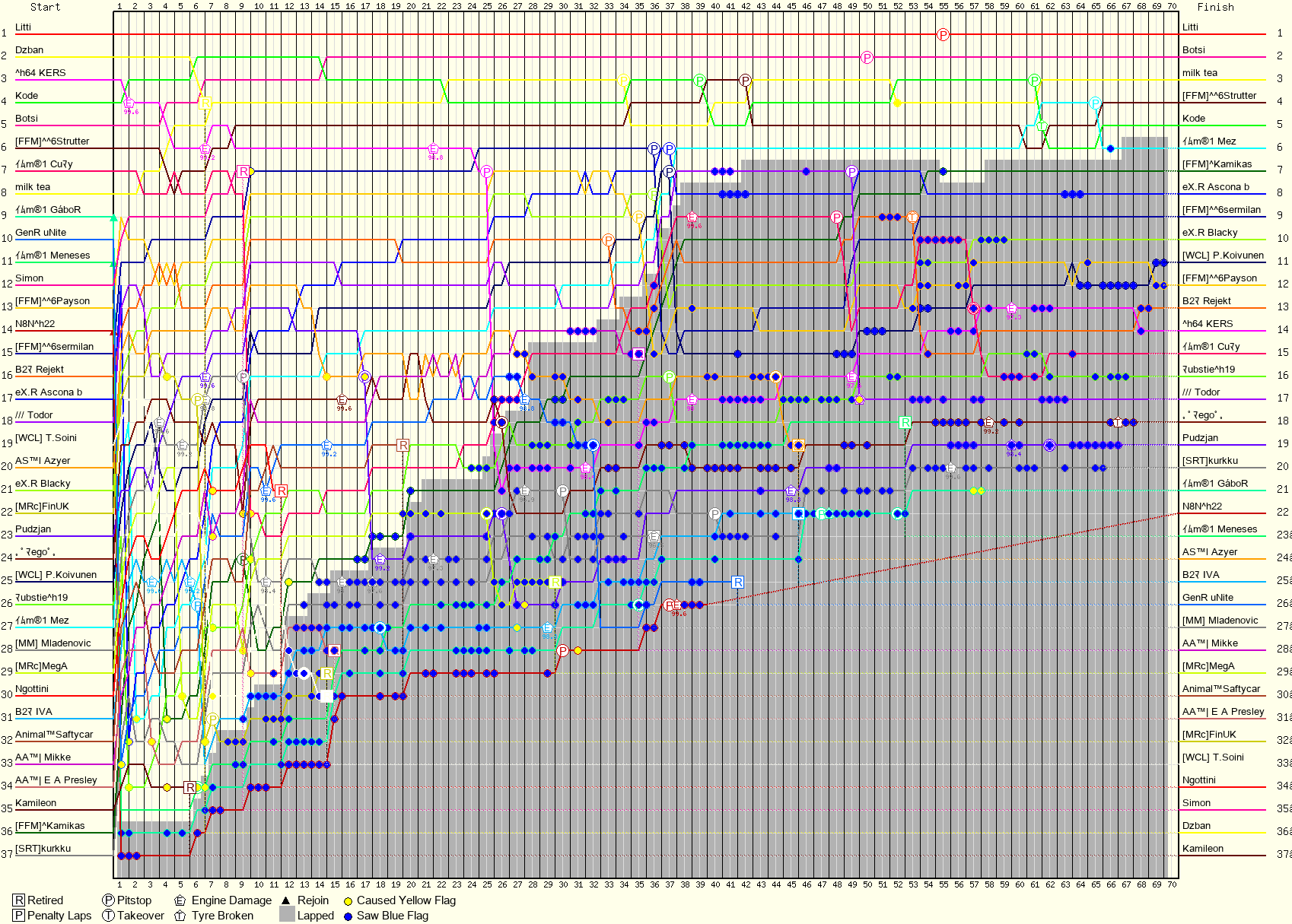Select '[WCL] P.Koivunen' in the Start list

pyautogui.click(x=56, y=574)
